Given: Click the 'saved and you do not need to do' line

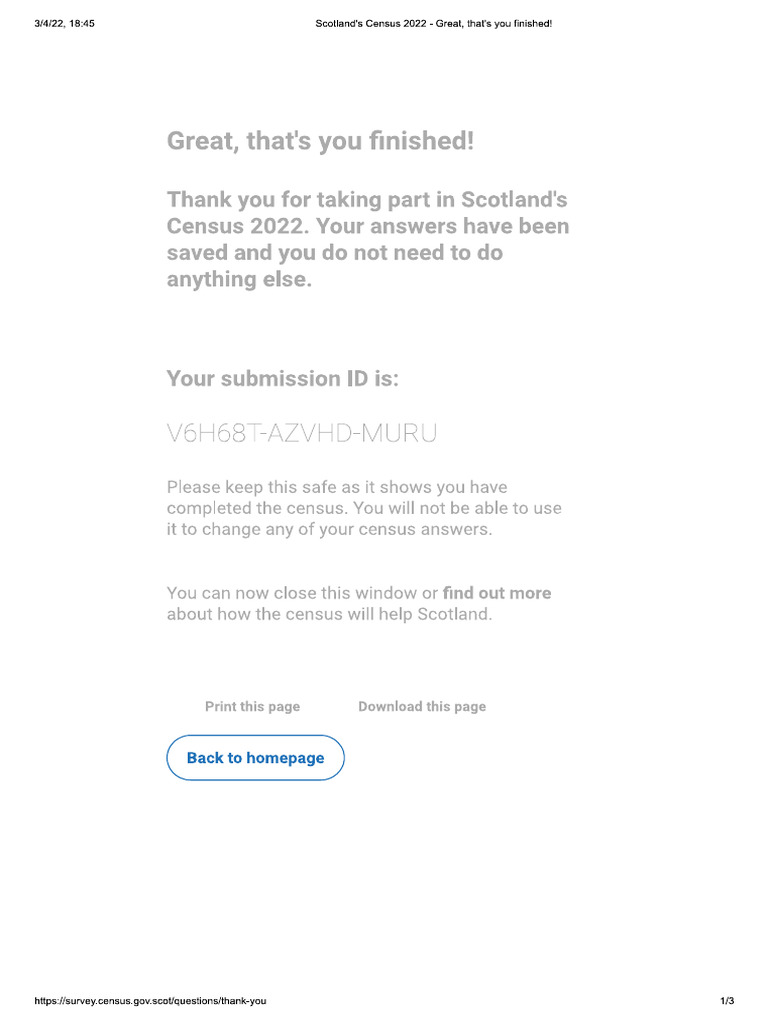Looking at the screenshot, I should click(x=334, y=253).
